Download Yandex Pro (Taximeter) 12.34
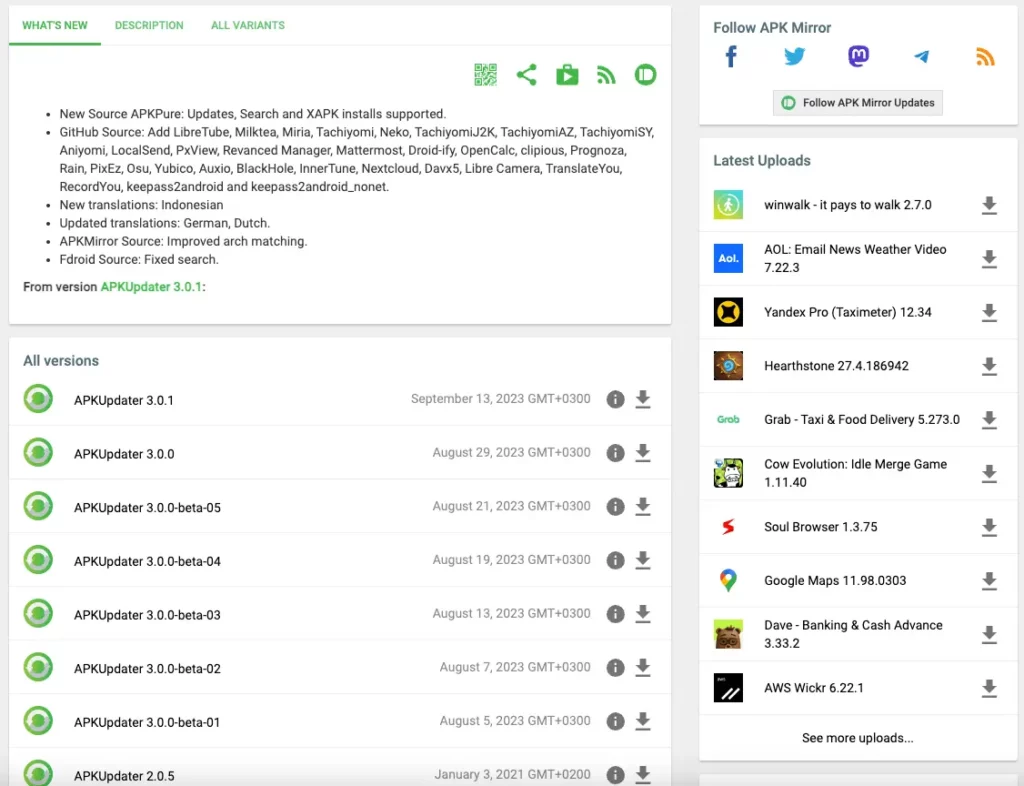The image size is (1024, 786). [989, 312]
